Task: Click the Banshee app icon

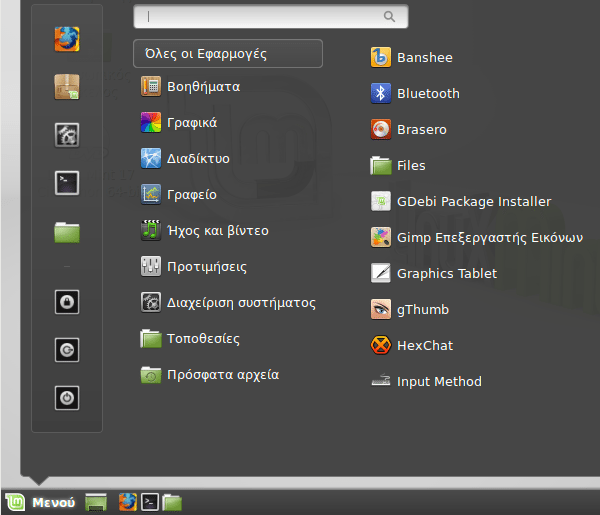Action: pyautogui.click(x=381, y=57)
